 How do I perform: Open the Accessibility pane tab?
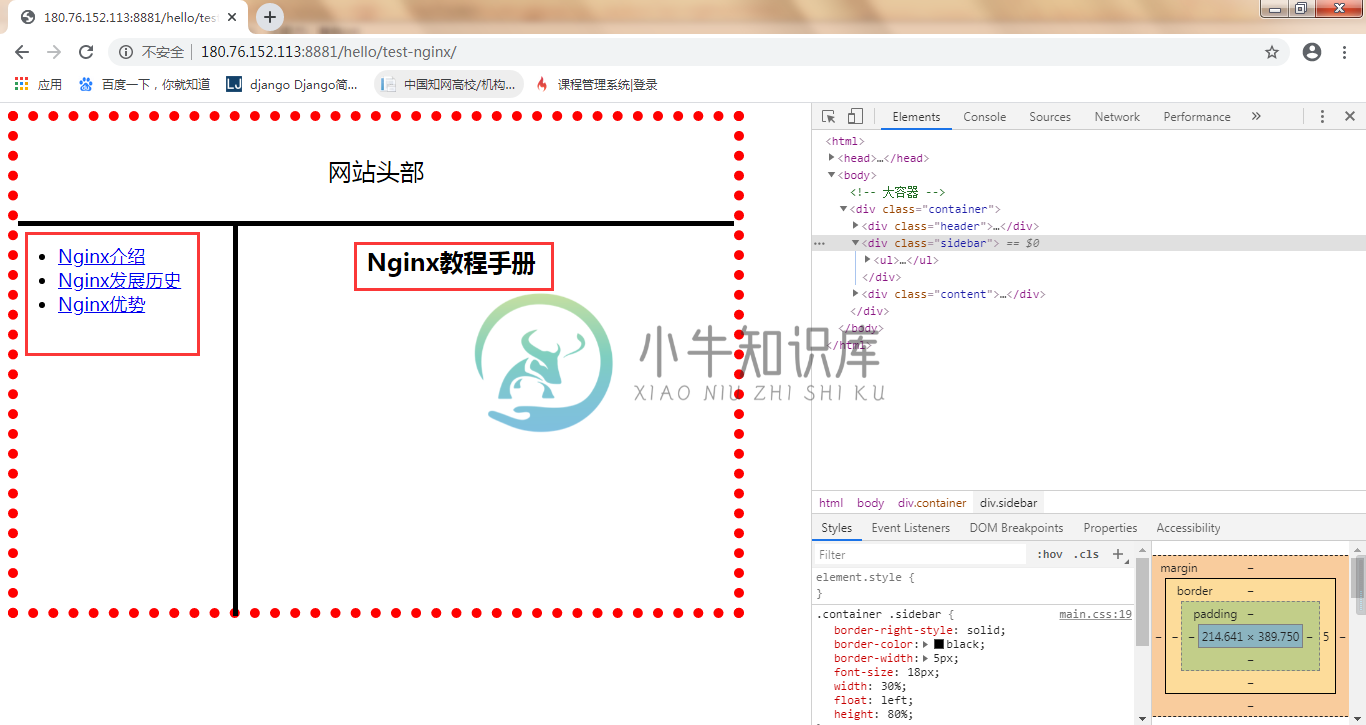pyautogui.click(x=1188, y=528)
